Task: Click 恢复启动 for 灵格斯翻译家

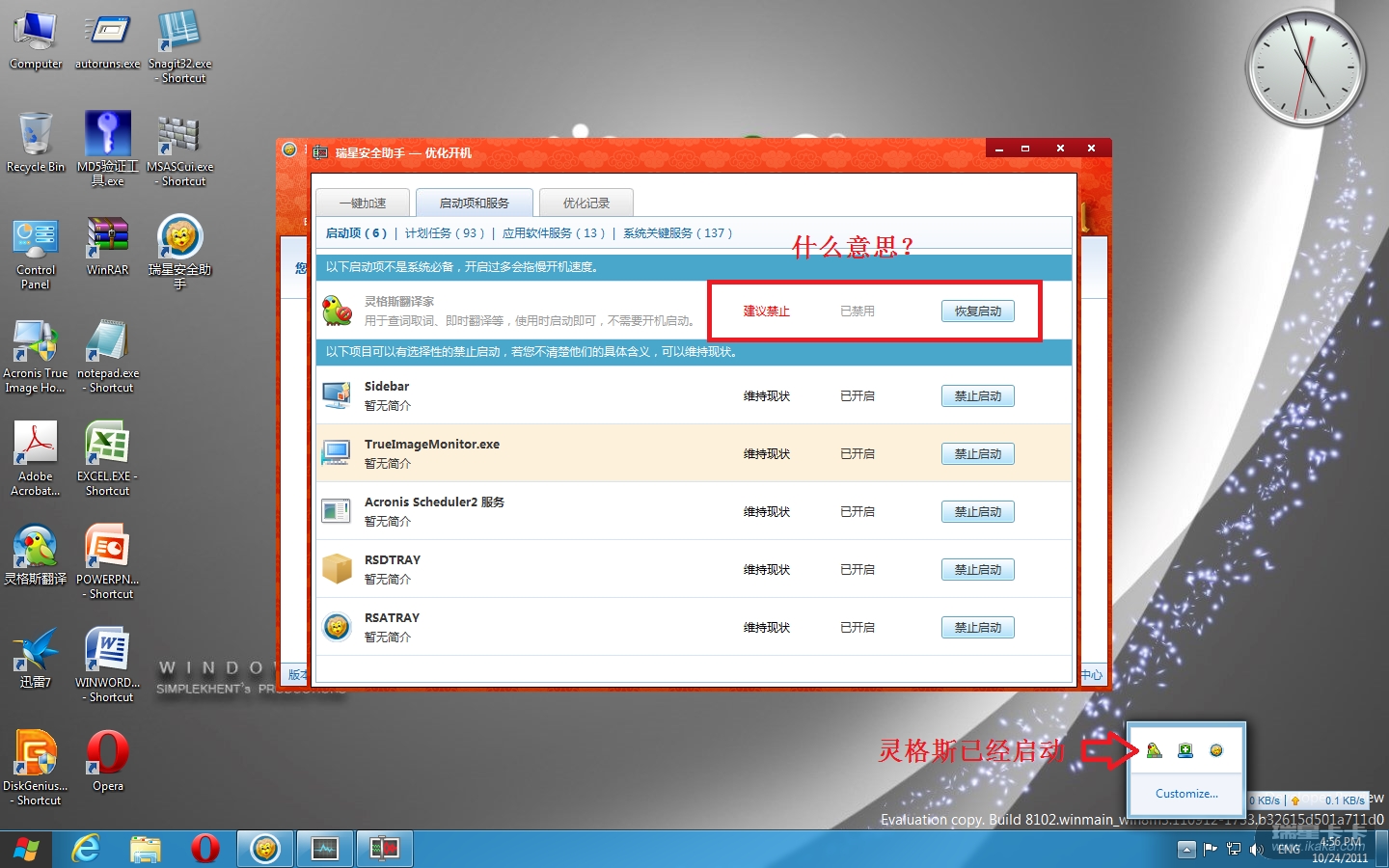Action: [978, 312]
